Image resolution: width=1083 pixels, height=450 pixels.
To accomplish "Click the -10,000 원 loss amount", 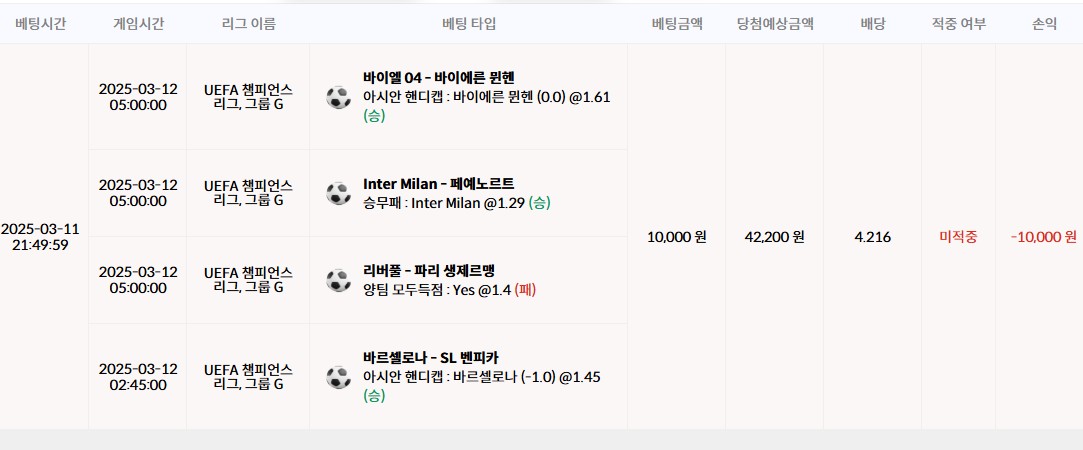I will coord(1044,237).
